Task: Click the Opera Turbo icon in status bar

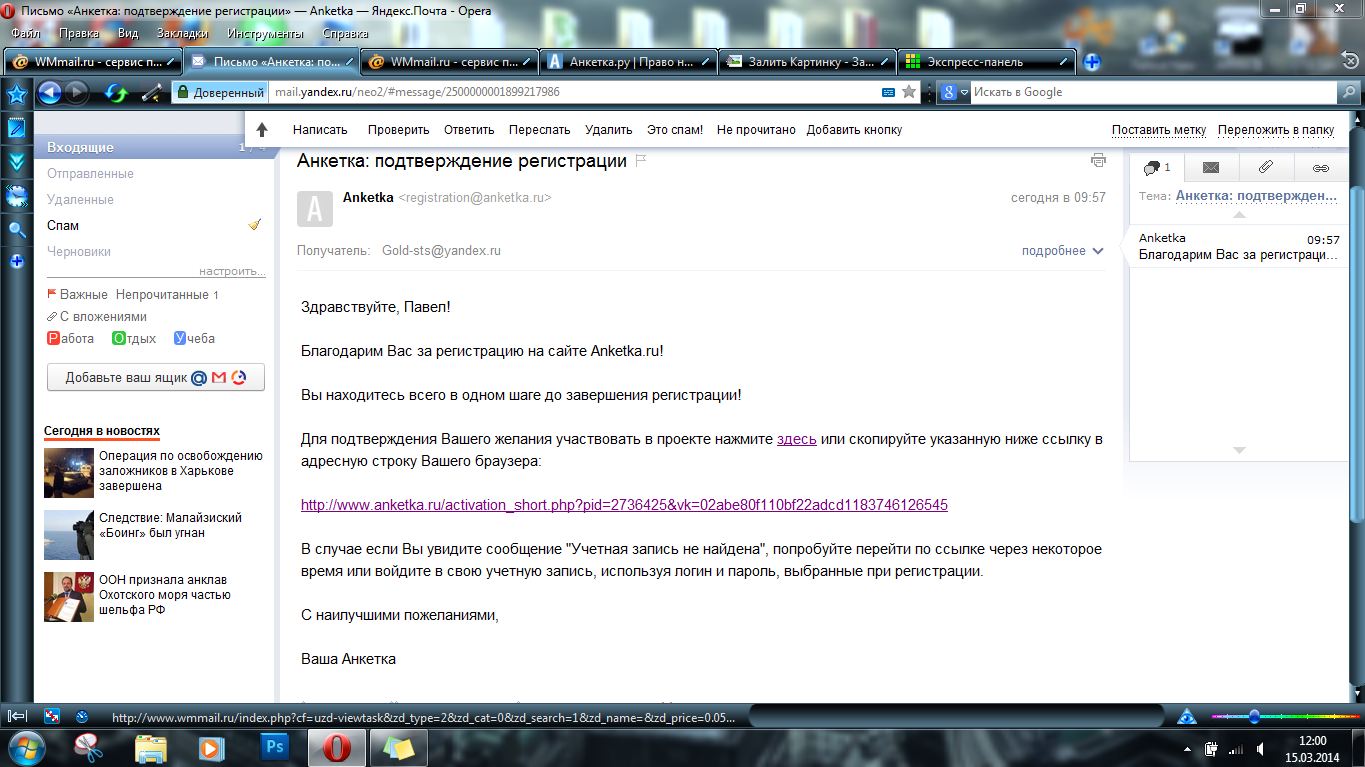Action: (x=82, y=716)
